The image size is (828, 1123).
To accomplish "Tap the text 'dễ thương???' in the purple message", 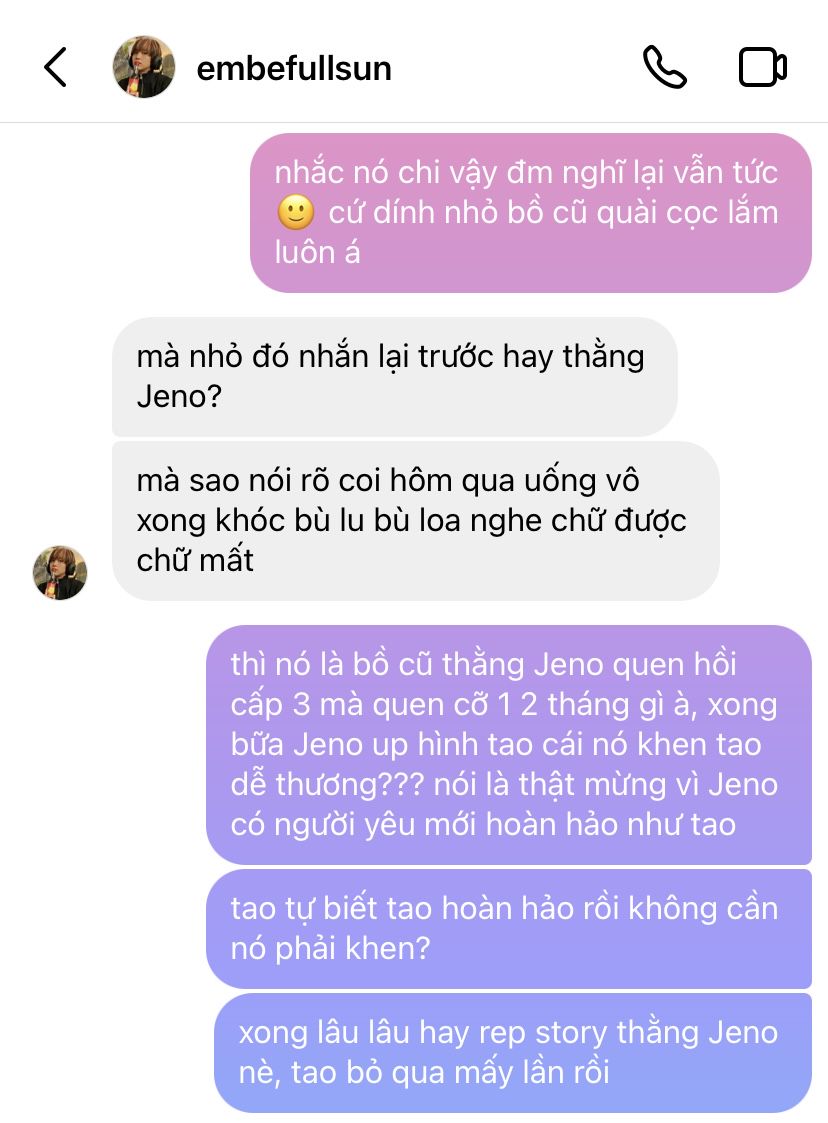I will (328, 786).
